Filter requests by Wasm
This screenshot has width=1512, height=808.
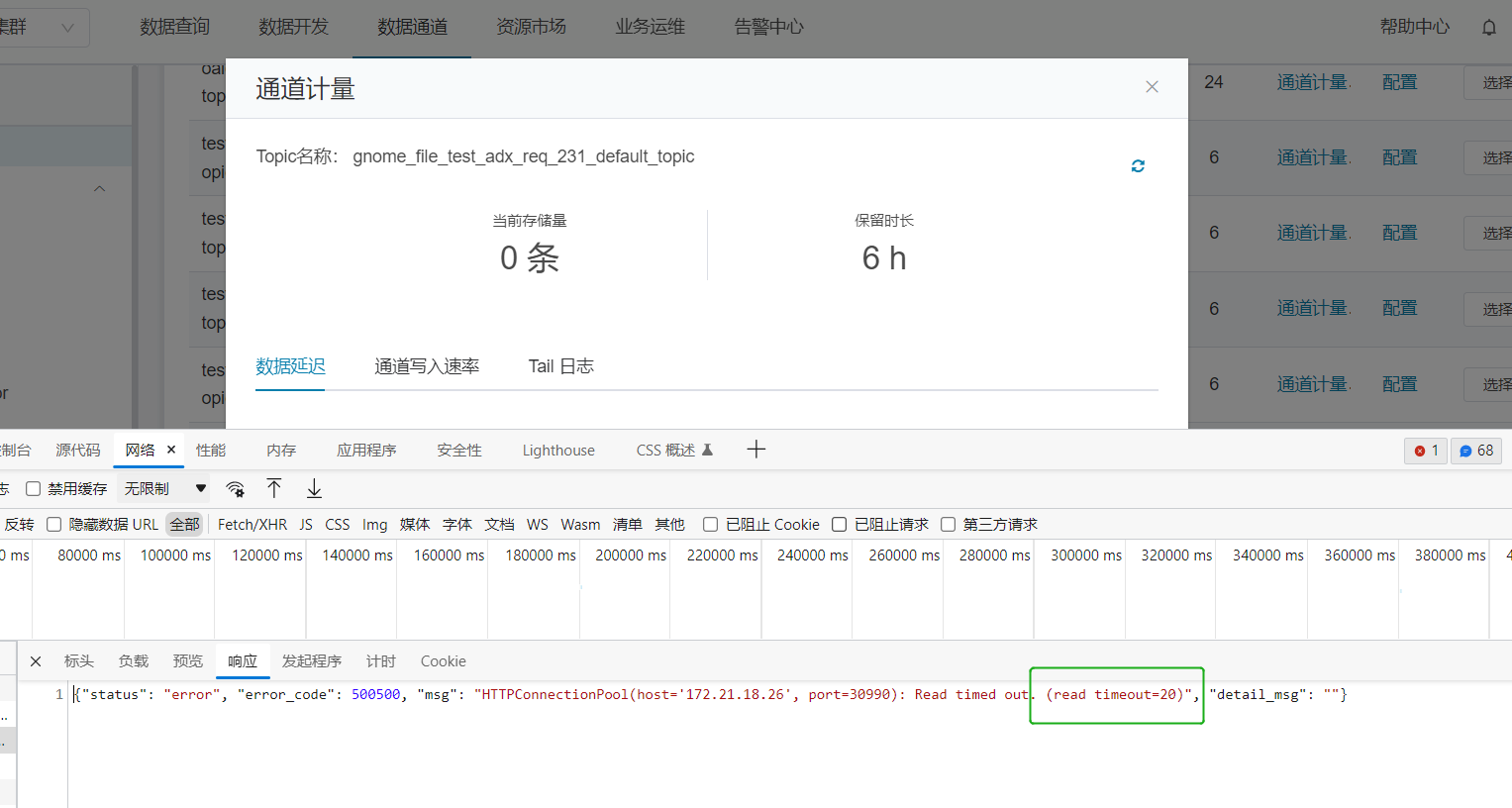click(580, 525)
